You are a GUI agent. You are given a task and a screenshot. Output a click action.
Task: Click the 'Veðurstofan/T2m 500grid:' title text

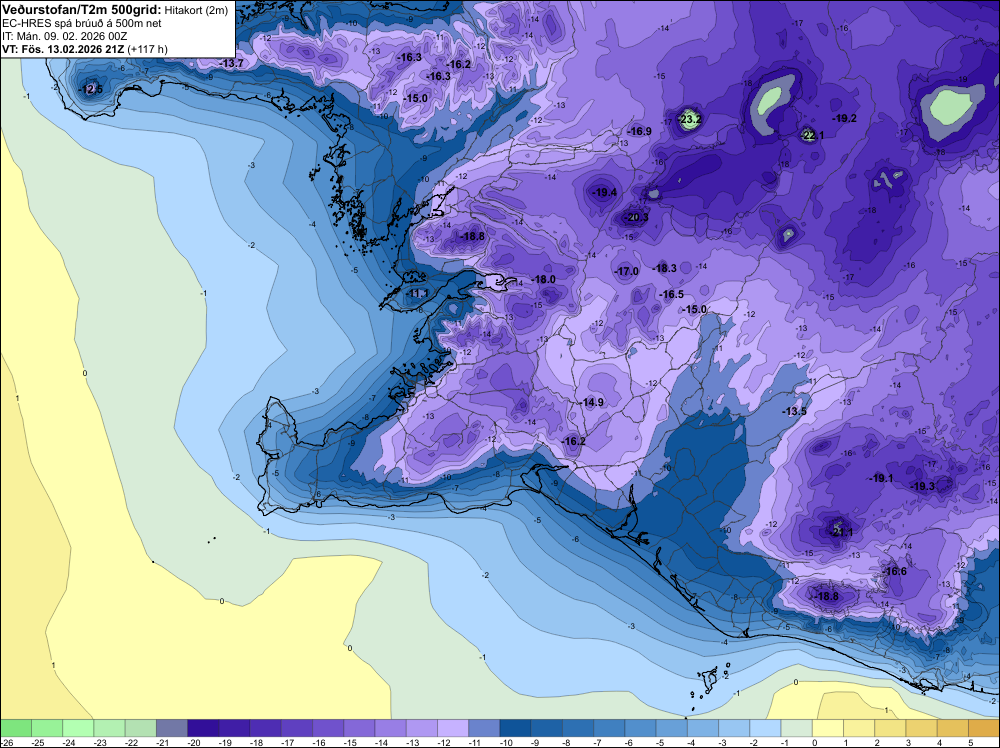coord(82,10)
